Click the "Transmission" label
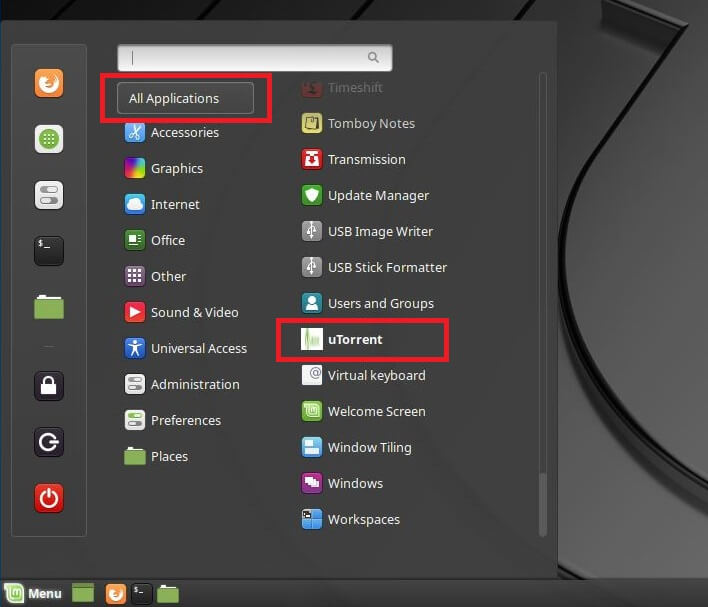Image resolution: width=708 pixels, height=607 pixels. pos(367,159)
